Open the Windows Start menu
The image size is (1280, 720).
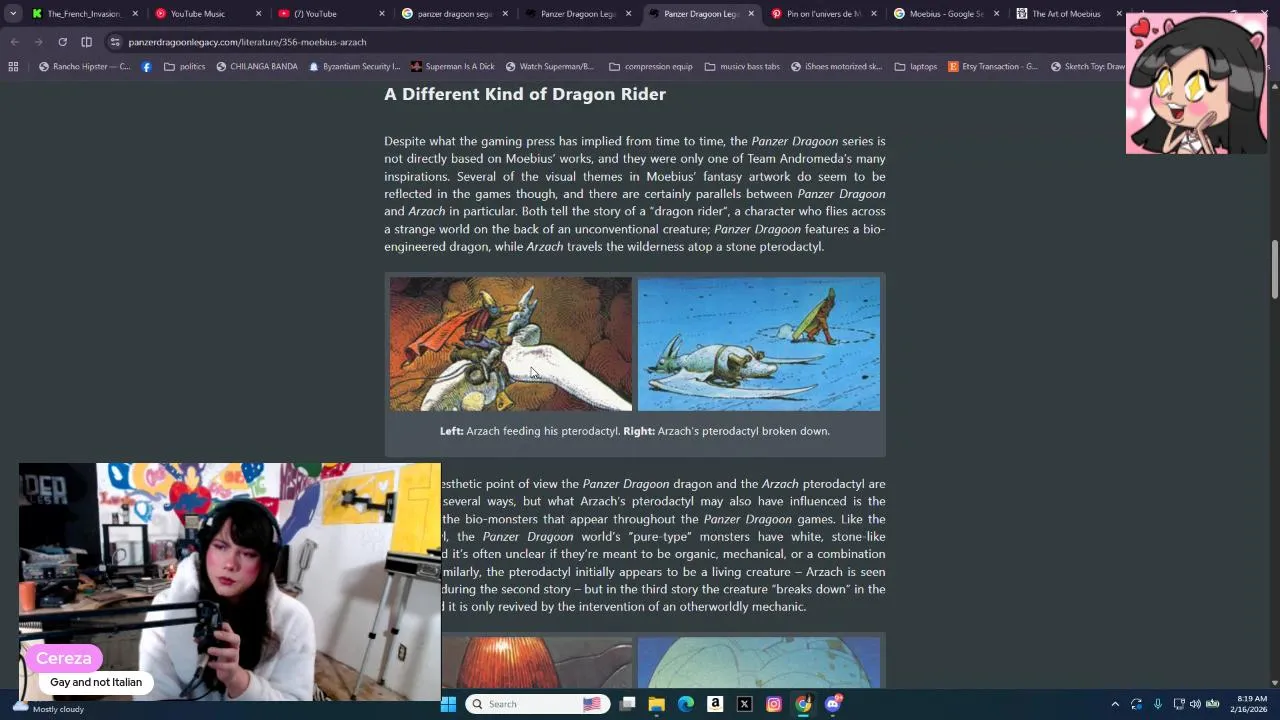pos(448,704)
